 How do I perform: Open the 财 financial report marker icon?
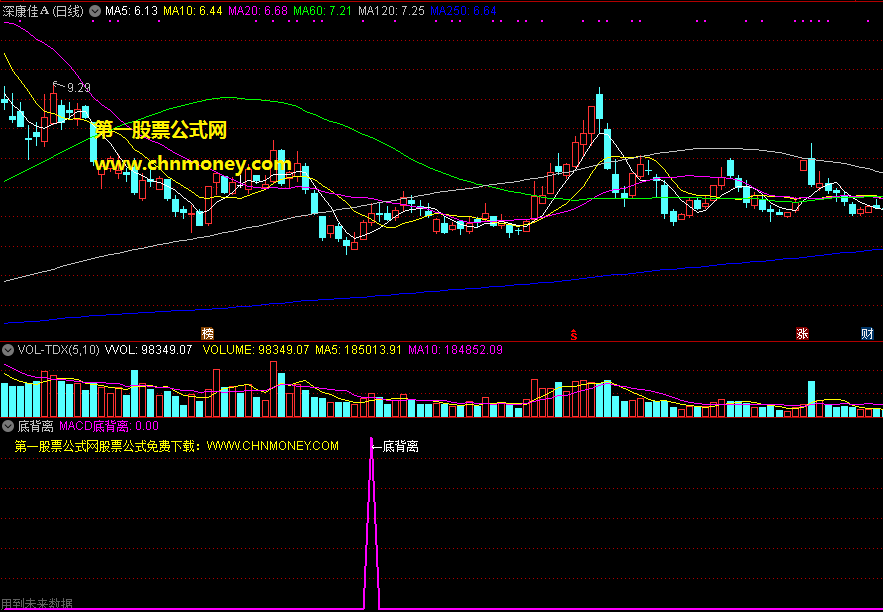[x=867, y=333]
